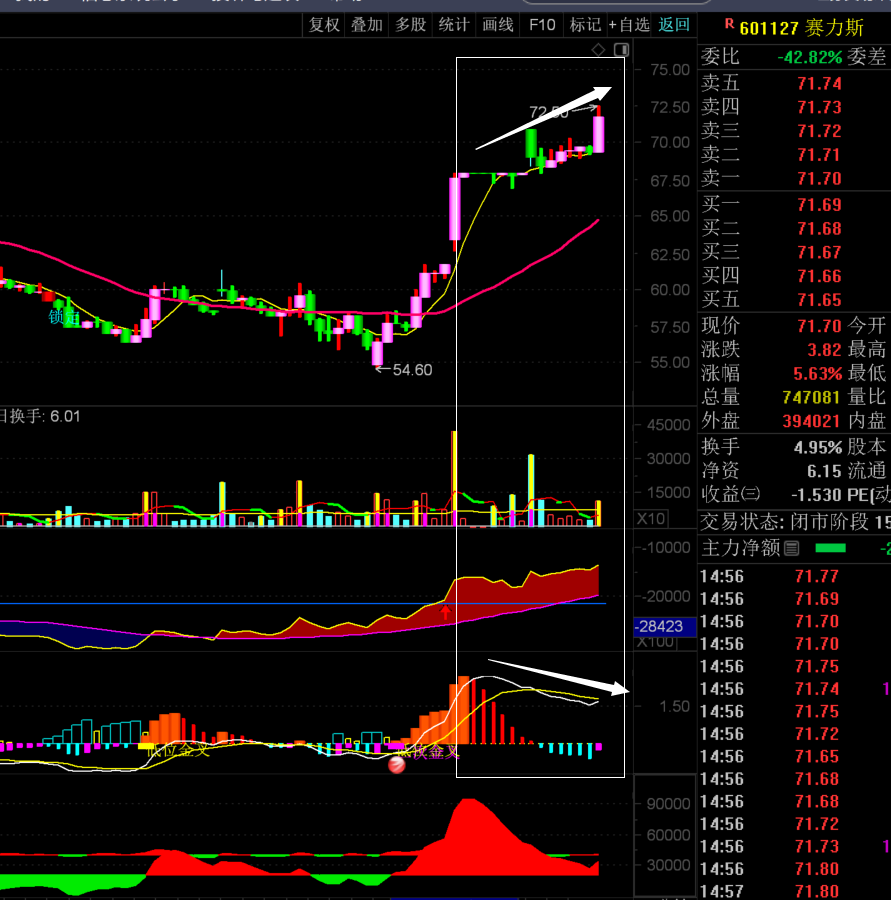Select 卖四 price 71.73
The height and width of the screenshot is (900, 891).
[x=819, y=107]
